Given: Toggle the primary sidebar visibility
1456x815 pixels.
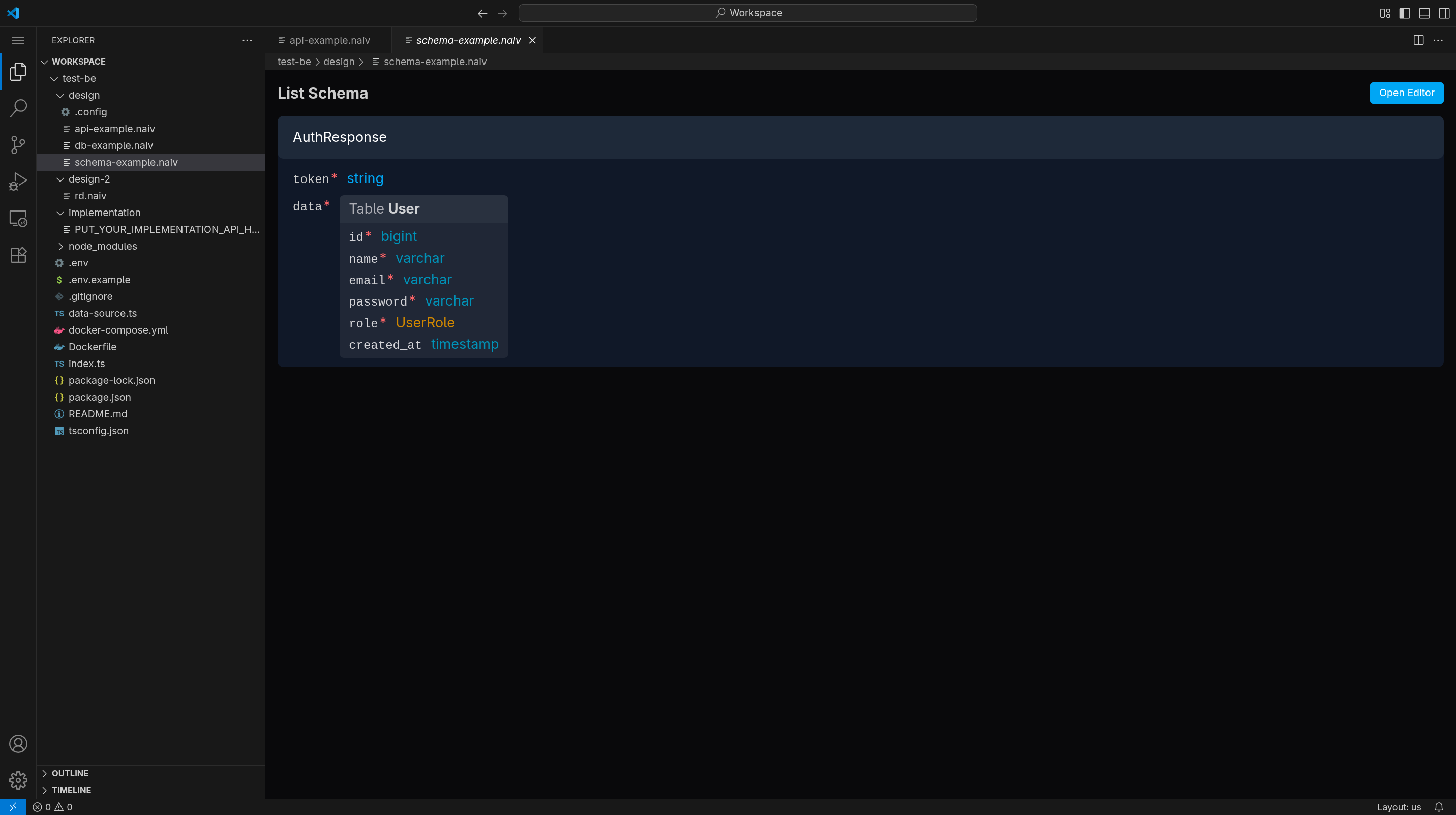Looking at the screenshot, I should (1404, 13).
